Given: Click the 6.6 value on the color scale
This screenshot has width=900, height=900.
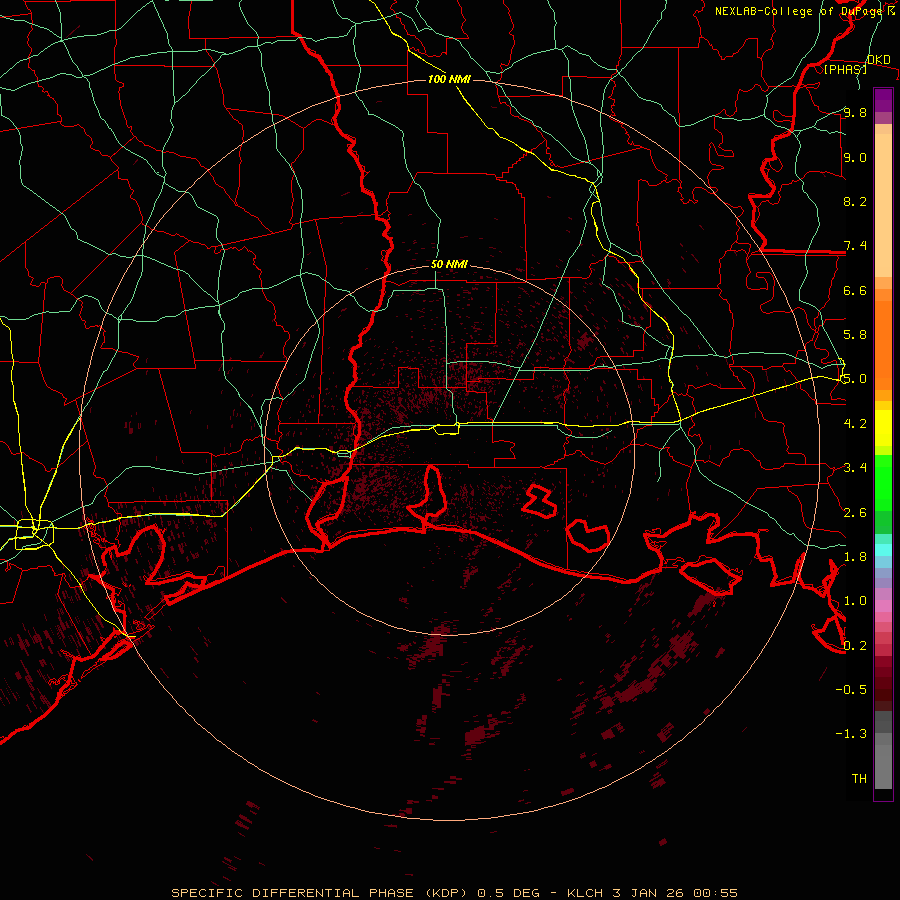Looking at the screenshot, I should pos(855,290).
